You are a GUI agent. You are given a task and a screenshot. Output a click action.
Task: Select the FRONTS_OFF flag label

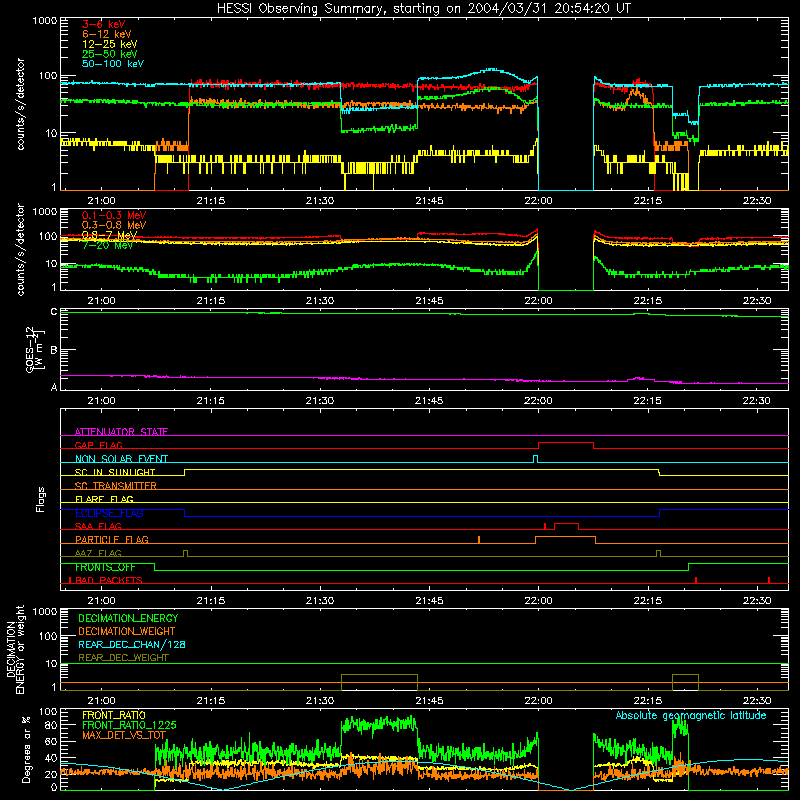[x=105, y=567]
